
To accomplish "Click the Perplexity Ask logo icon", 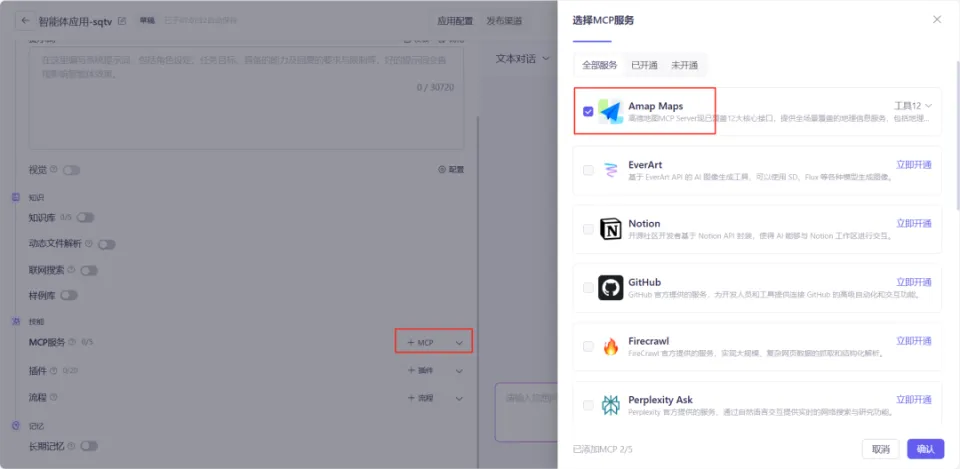I will pyautogui.click(x=610, y=405).
